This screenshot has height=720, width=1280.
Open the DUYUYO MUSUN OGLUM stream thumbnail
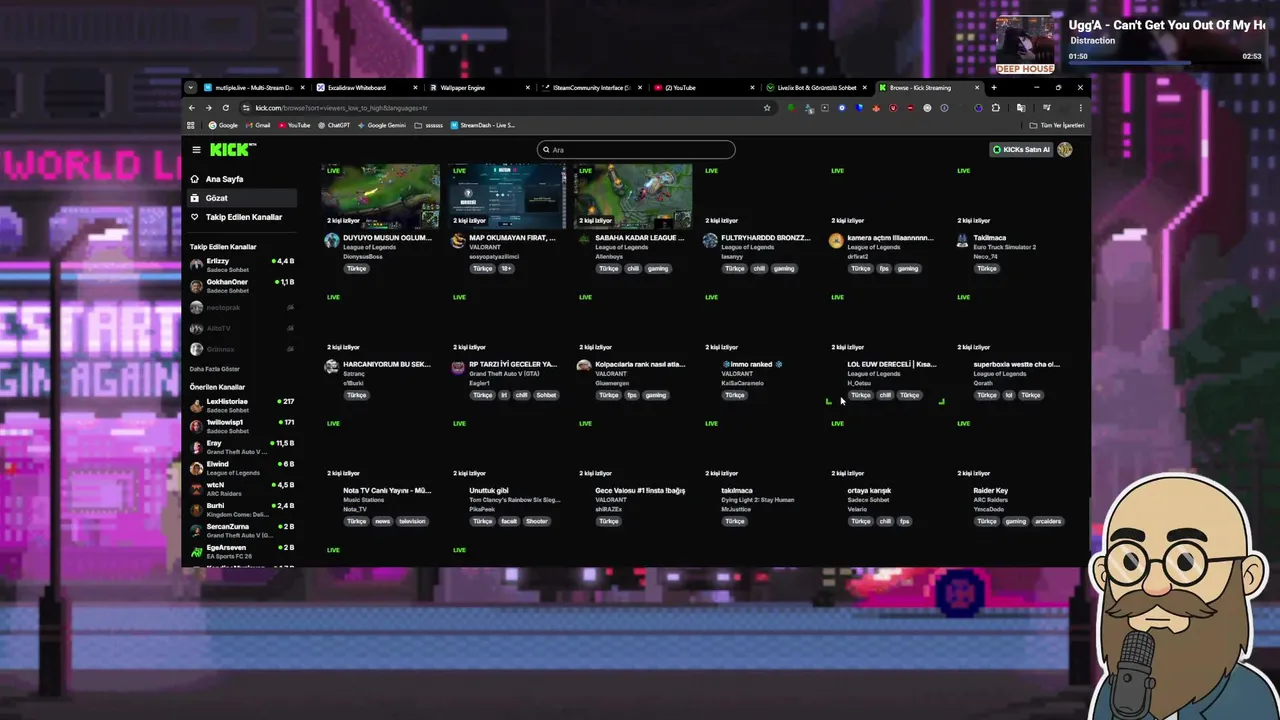click(381, 196)
